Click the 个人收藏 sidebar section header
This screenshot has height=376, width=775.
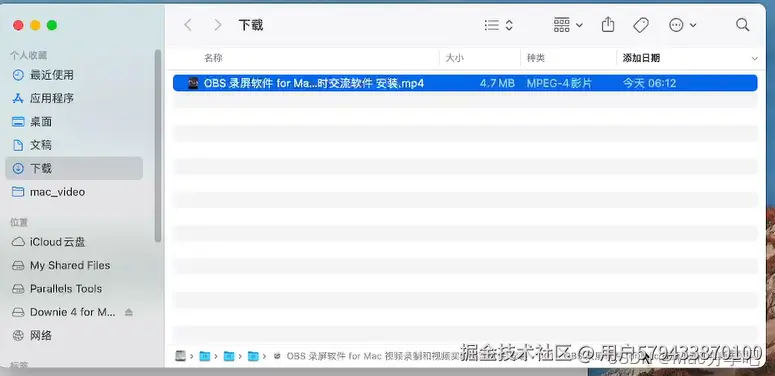[x=29, y=55]
